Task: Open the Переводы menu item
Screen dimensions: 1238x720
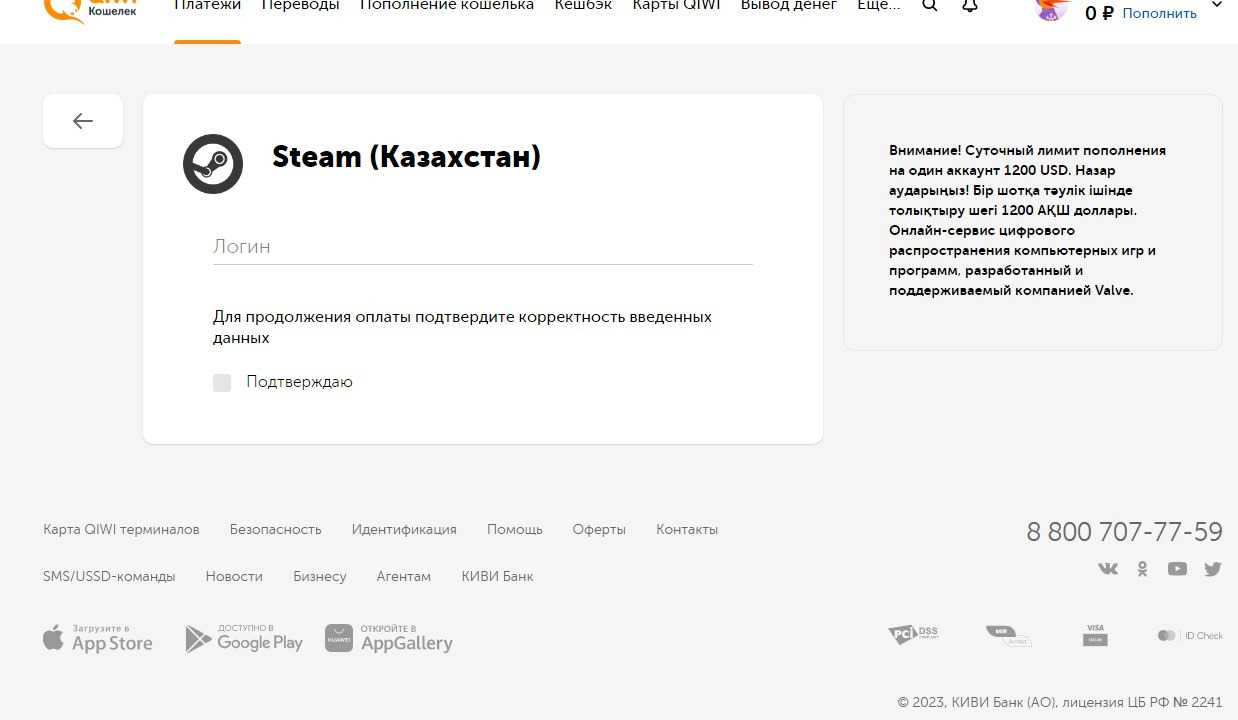Action: tap(300, 6)
